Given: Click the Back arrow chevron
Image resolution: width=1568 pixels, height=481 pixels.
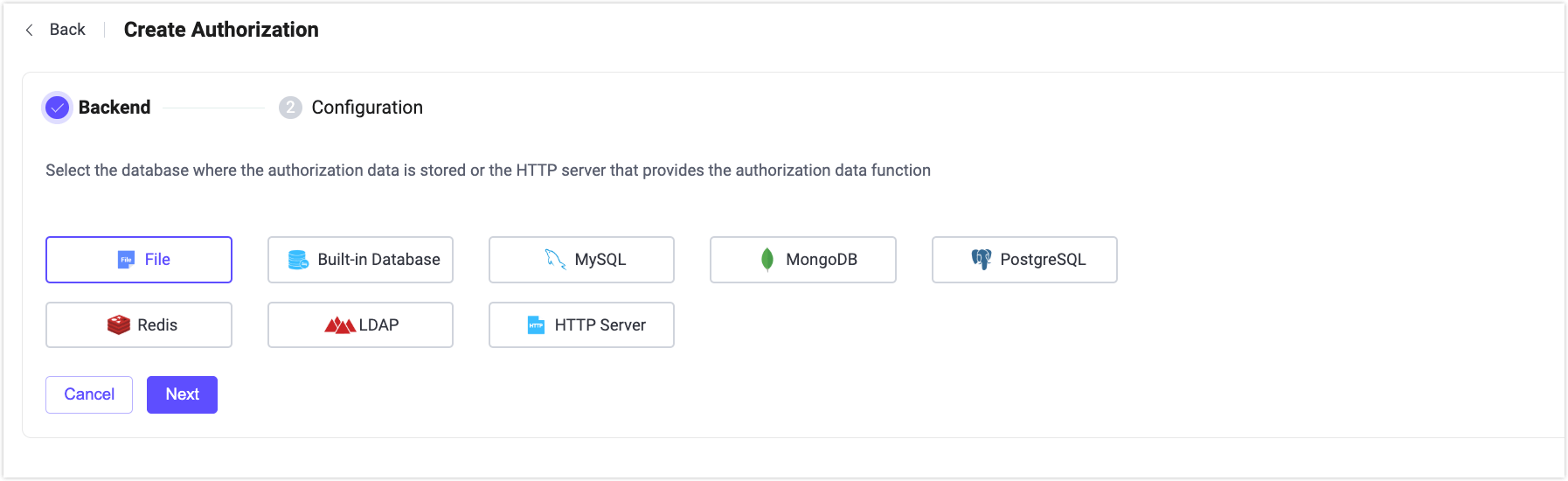Looking at the screenshot, I should pos(30,30).
